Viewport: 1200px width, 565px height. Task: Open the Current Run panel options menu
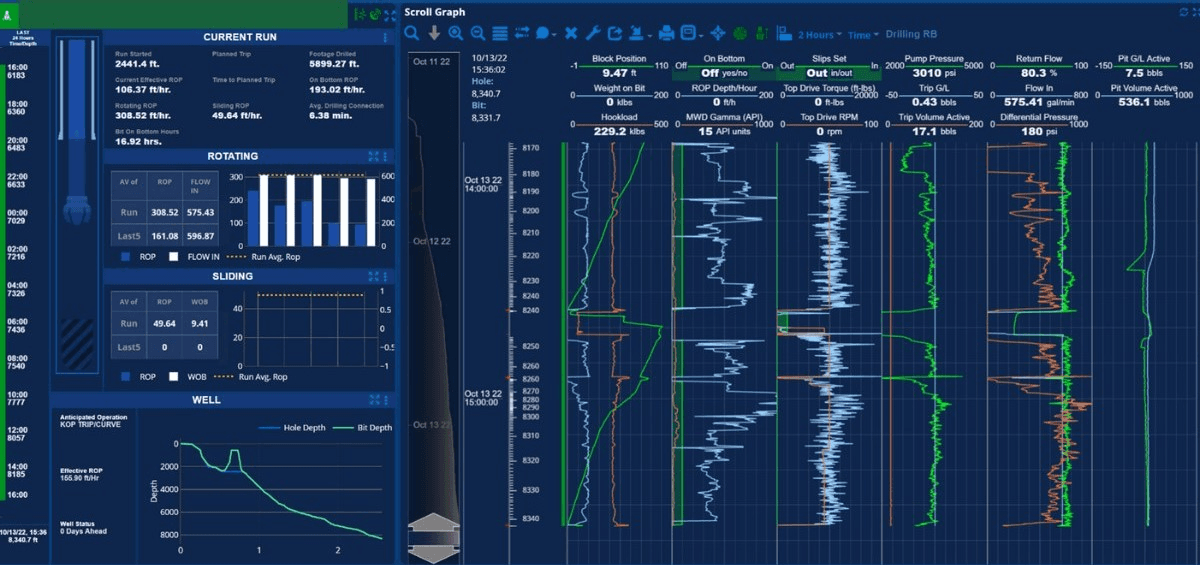tap(386, 37)
